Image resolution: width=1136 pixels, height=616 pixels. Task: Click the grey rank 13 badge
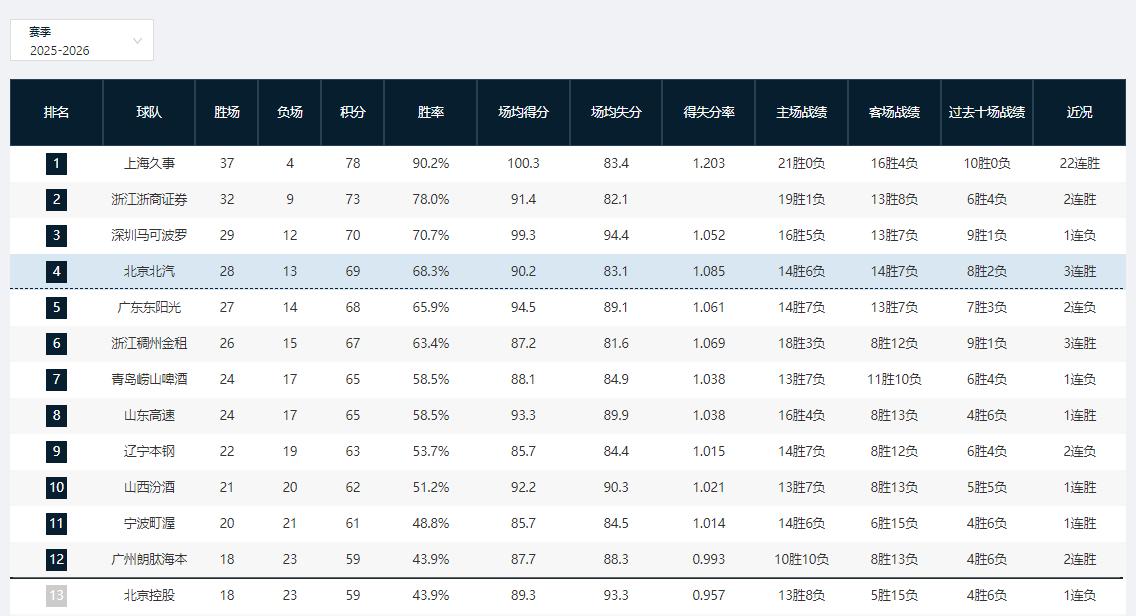(57, 596)
